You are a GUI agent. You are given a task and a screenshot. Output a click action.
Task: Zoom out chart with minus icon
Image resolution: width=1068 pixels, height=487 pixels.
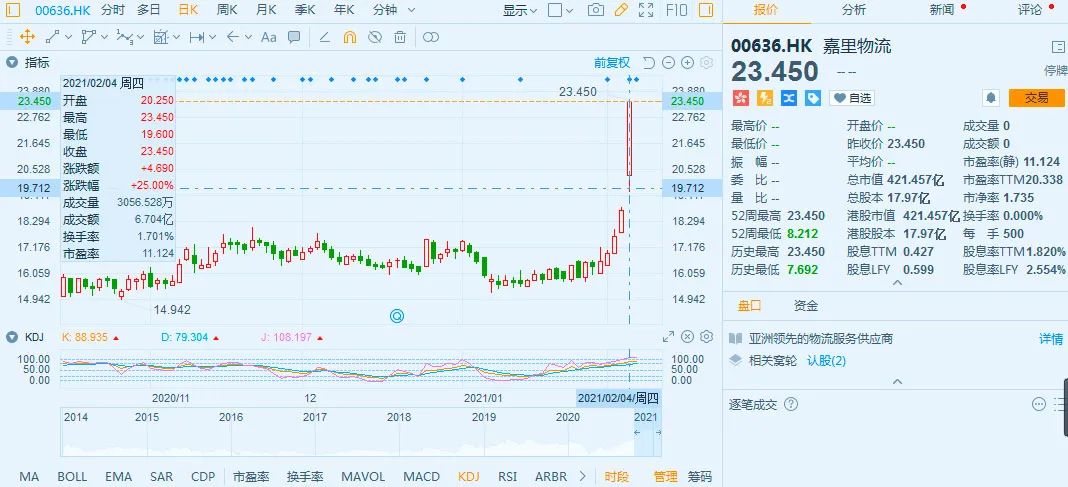pyautogui.click(x=668, y=63)
